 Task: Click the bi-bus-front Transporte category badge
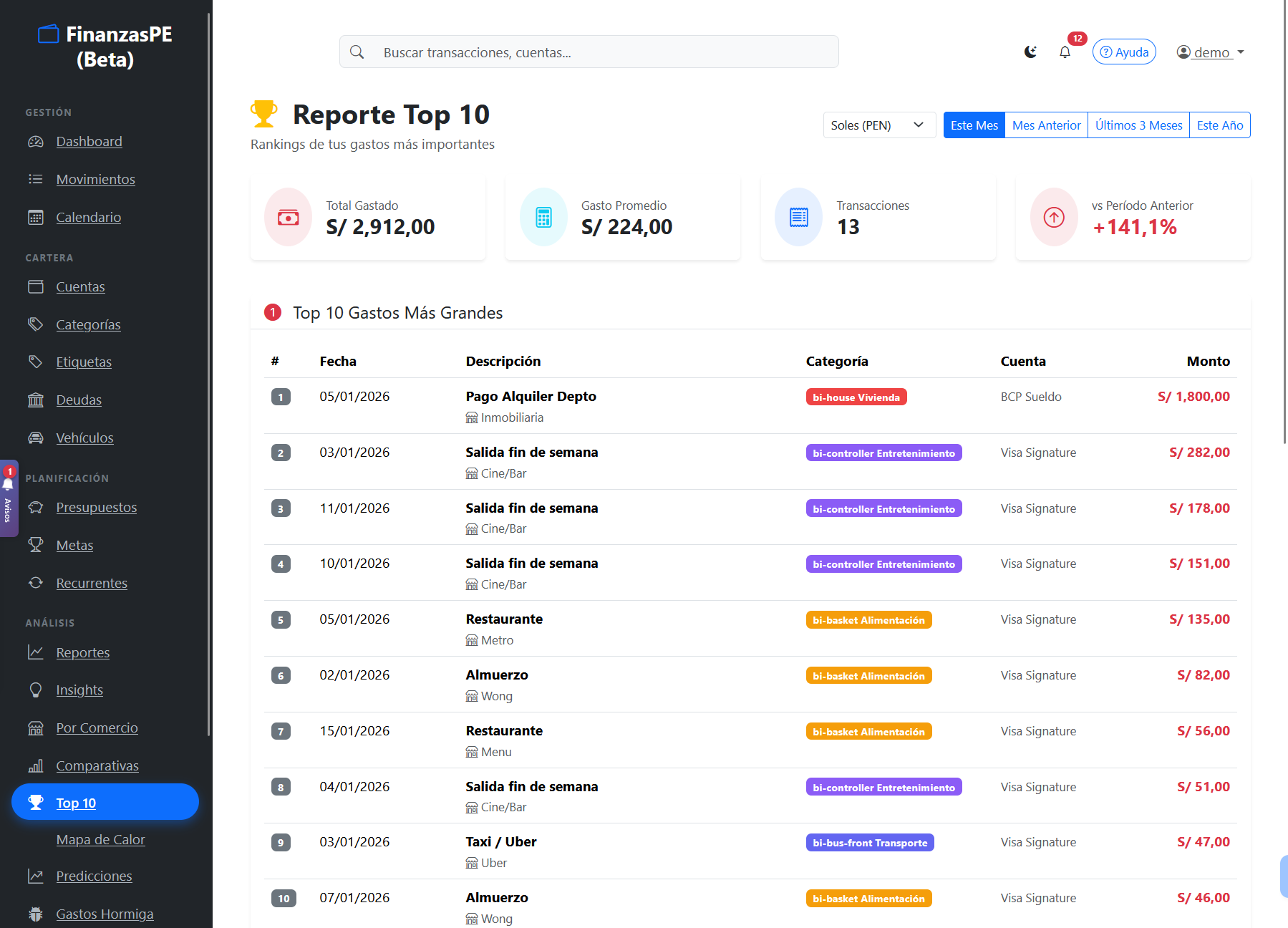870,843
